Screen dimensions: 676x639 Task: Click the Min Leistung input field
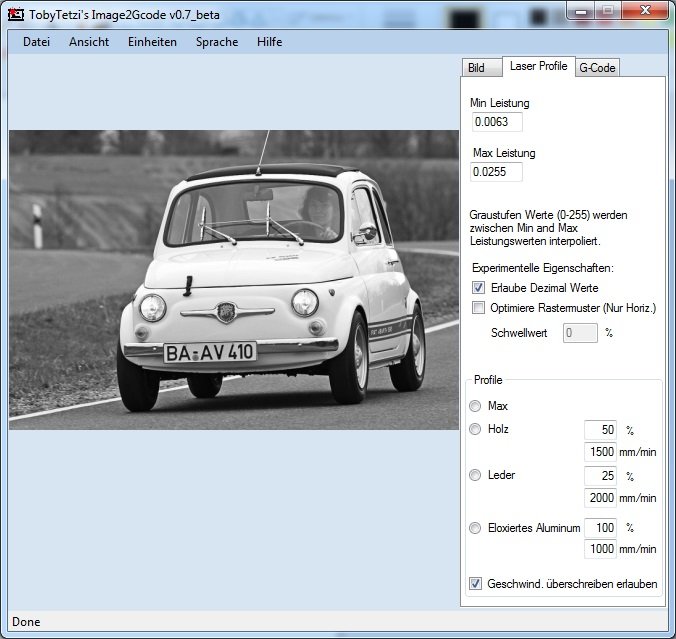coord(497,122)
